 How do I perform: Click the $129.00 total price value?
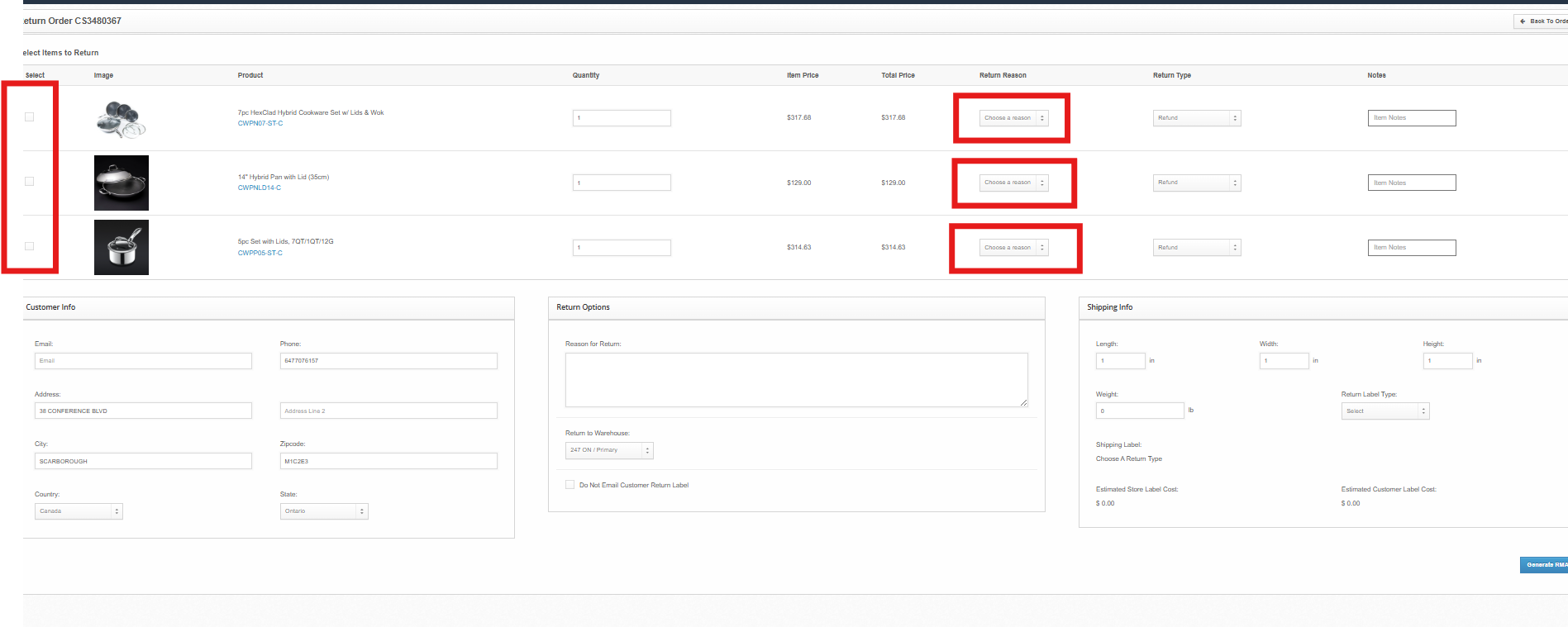click(x=893, y=183)
